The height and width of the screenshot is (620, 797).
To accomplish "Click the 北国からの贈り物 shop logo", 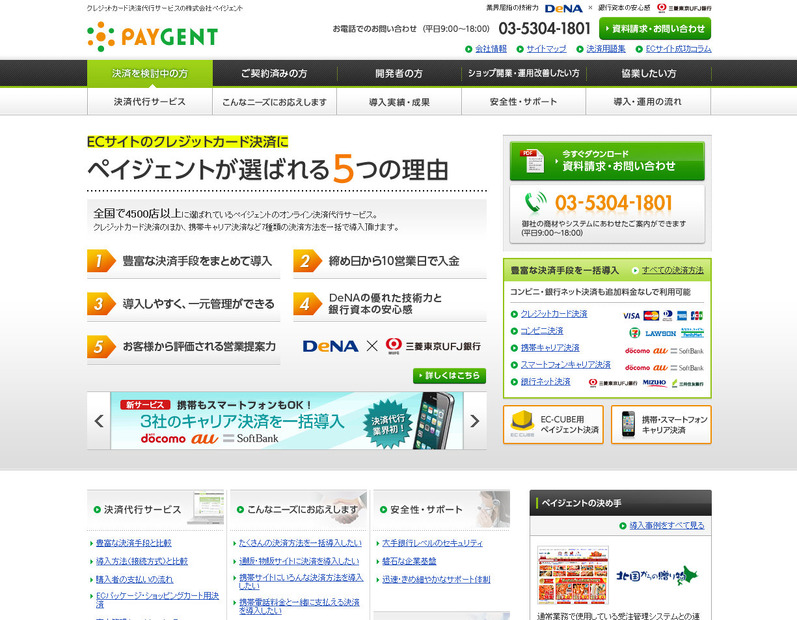I will coord(657,575).
